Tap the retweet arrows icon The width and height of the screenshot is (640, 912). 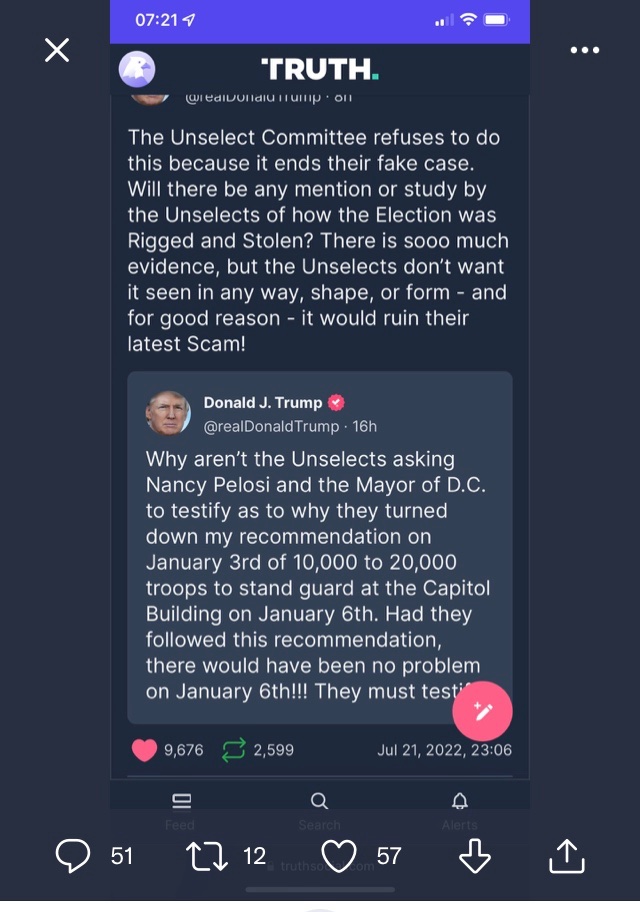click(206, 855)
